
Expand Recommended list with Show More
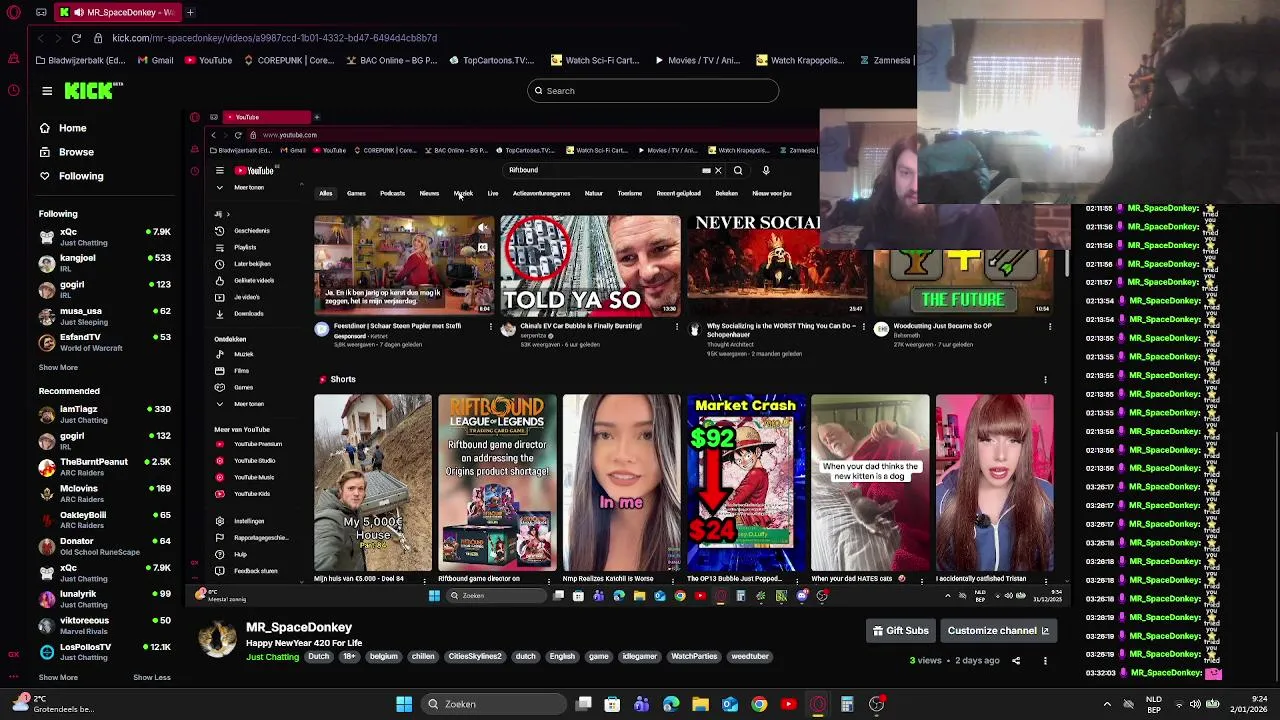point(58,677)
